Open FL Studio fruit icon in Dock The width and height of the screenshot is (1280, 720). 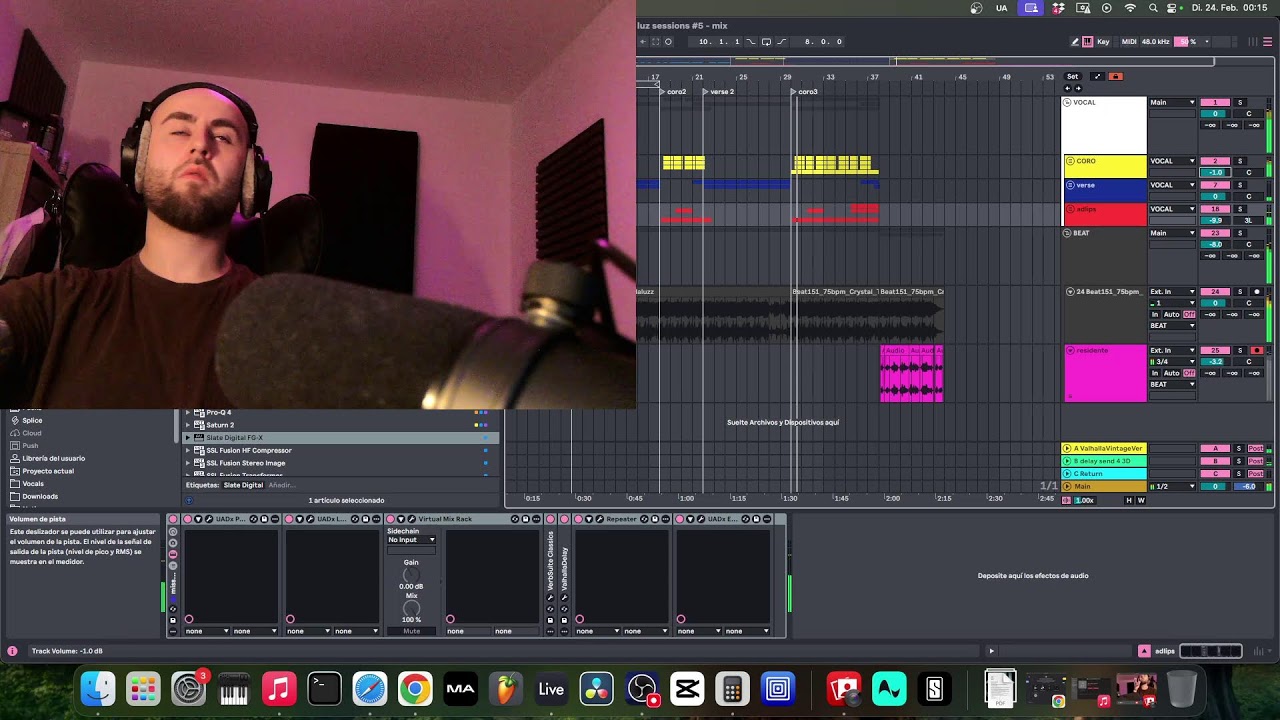[506, 689]
